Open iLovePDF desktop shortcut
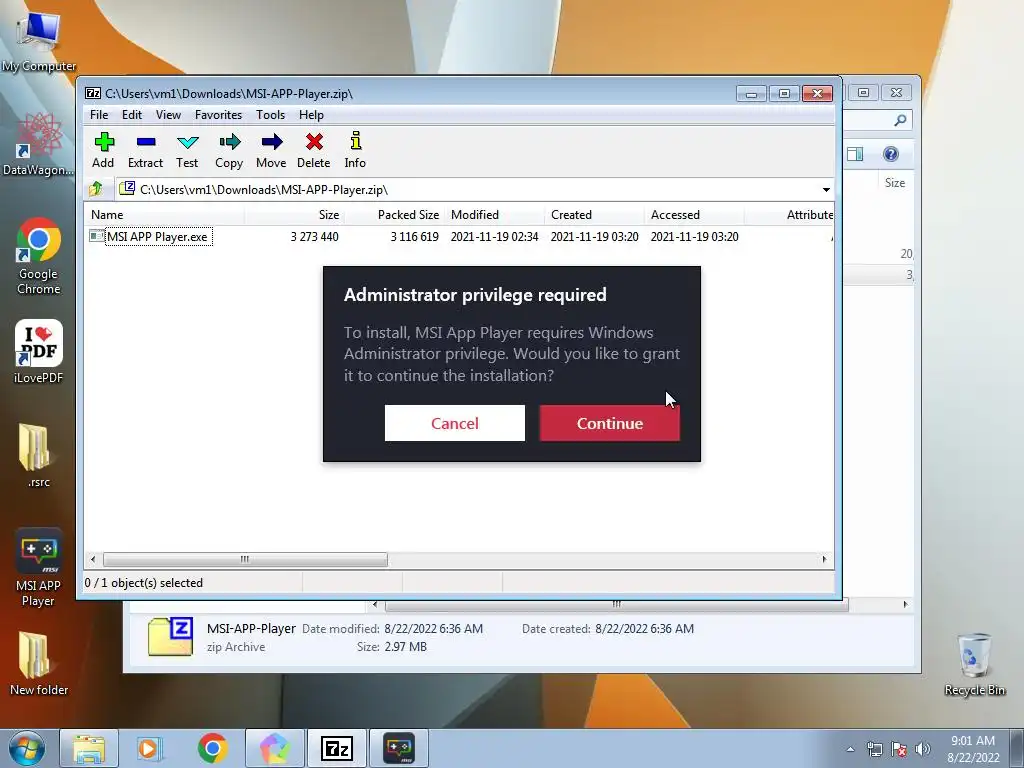The width and height of the screenshot is (1024, 768). (x=39, y=351)
